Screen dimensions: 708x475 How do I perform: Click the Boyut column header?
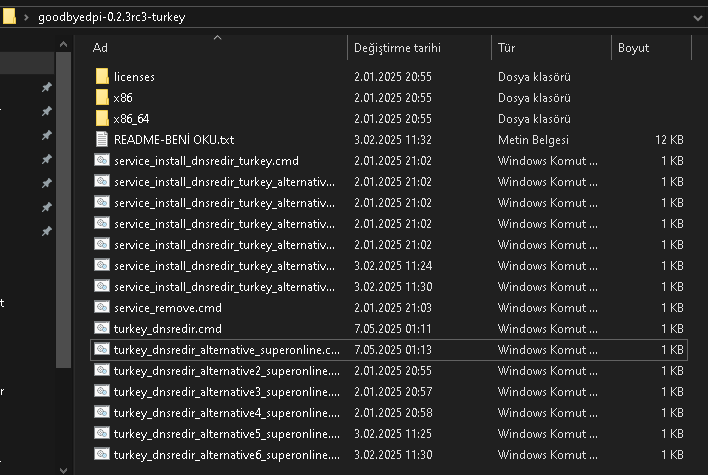[x=634, y=48]
